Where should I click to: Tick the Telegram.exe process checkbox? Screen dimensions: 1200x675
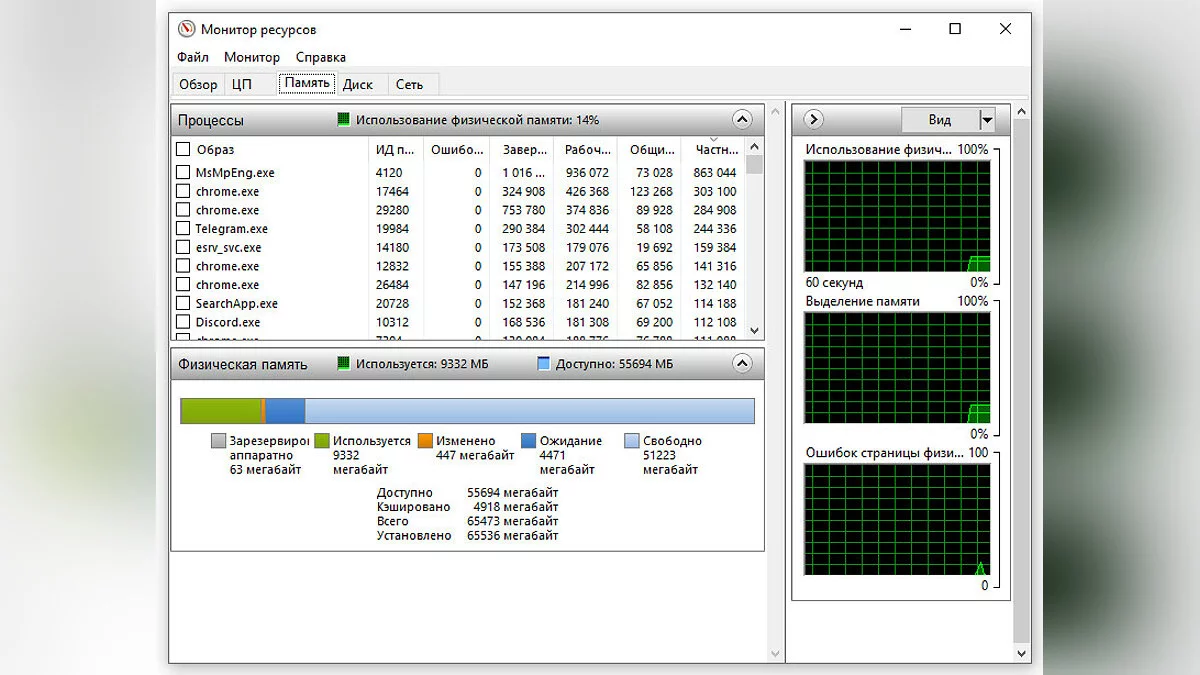(x=183, y=229)
